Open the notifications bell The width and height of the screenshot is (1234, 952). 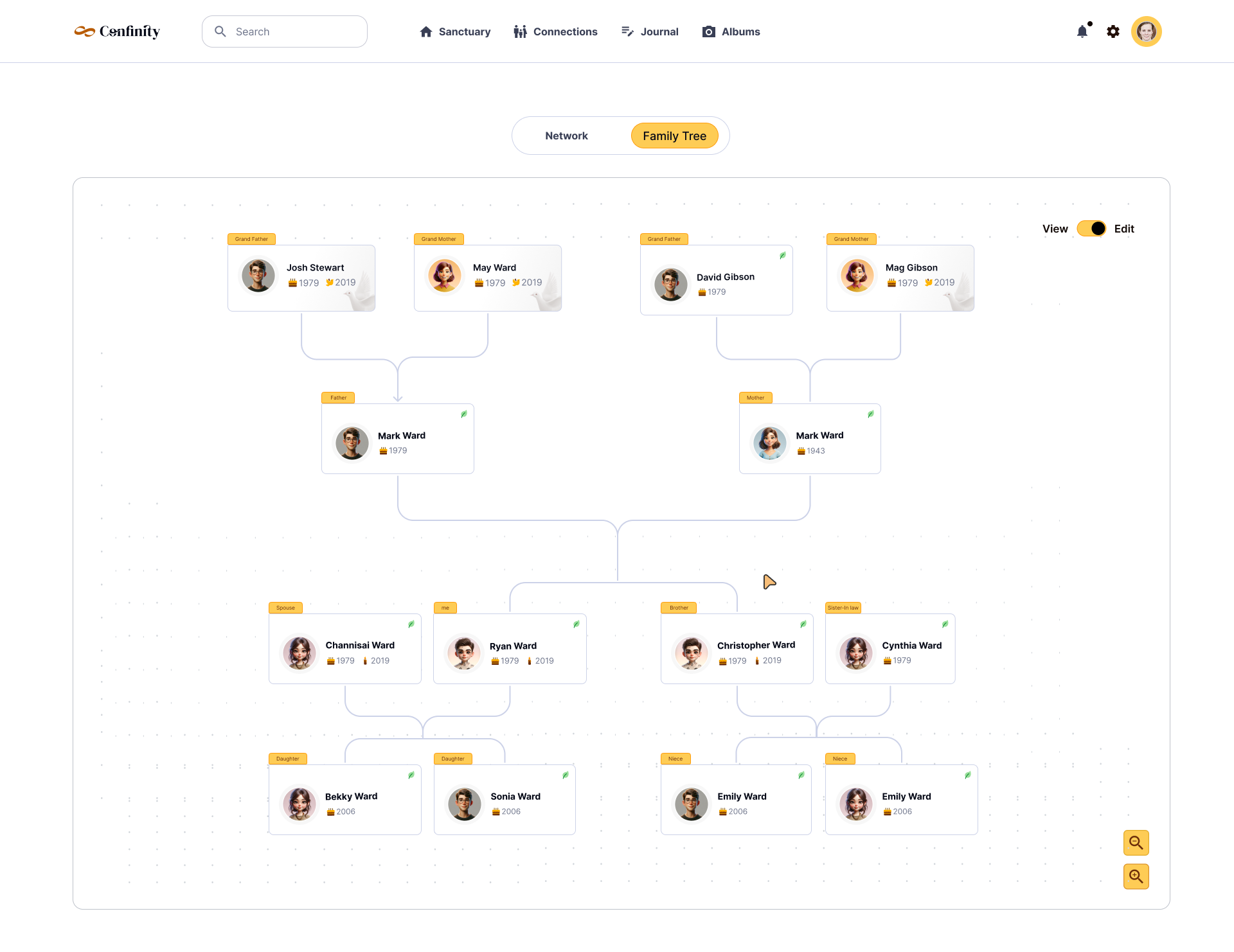click(1083, 31)
